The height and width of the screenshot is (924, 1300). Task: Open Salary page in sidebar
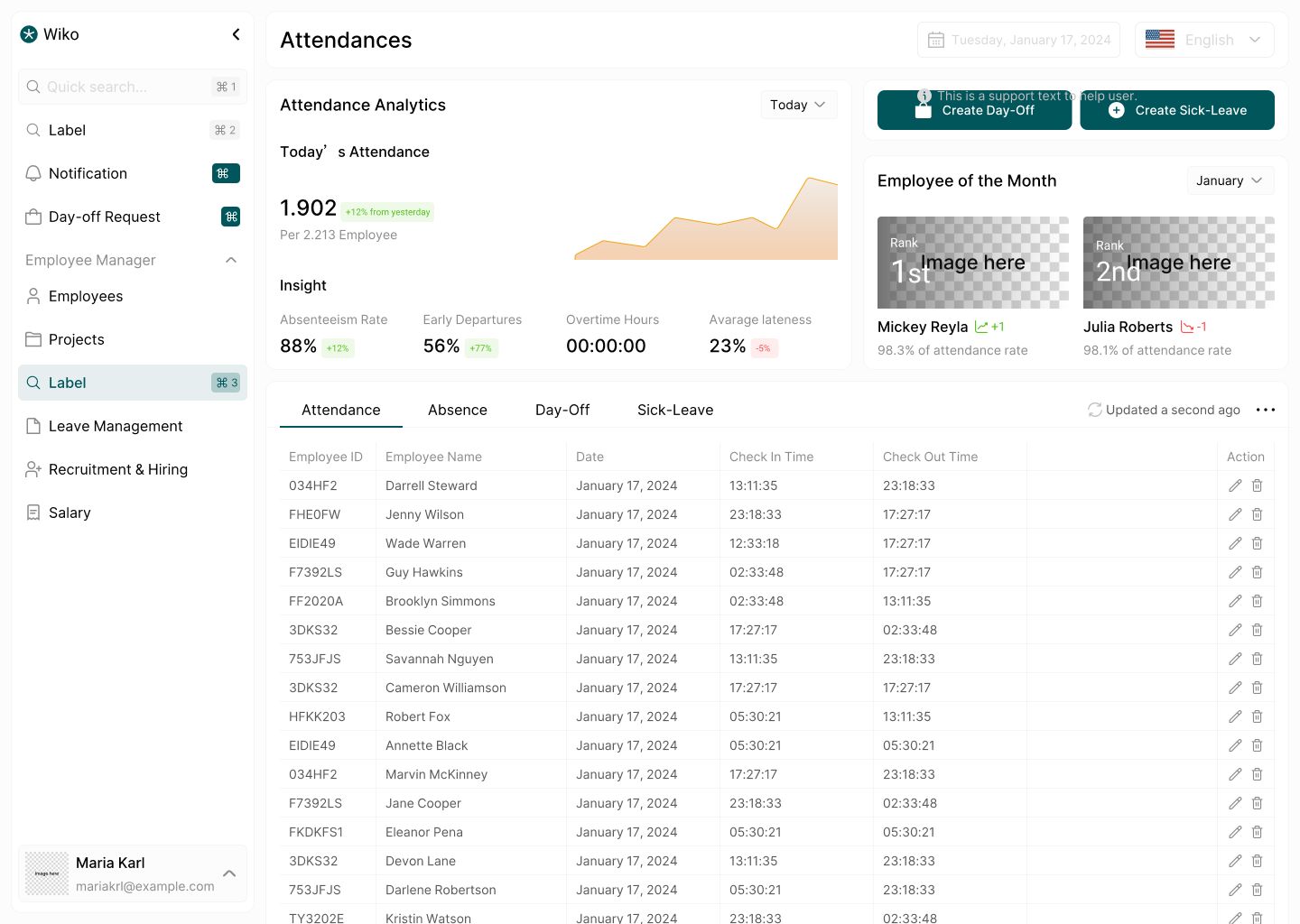[133, 513]
